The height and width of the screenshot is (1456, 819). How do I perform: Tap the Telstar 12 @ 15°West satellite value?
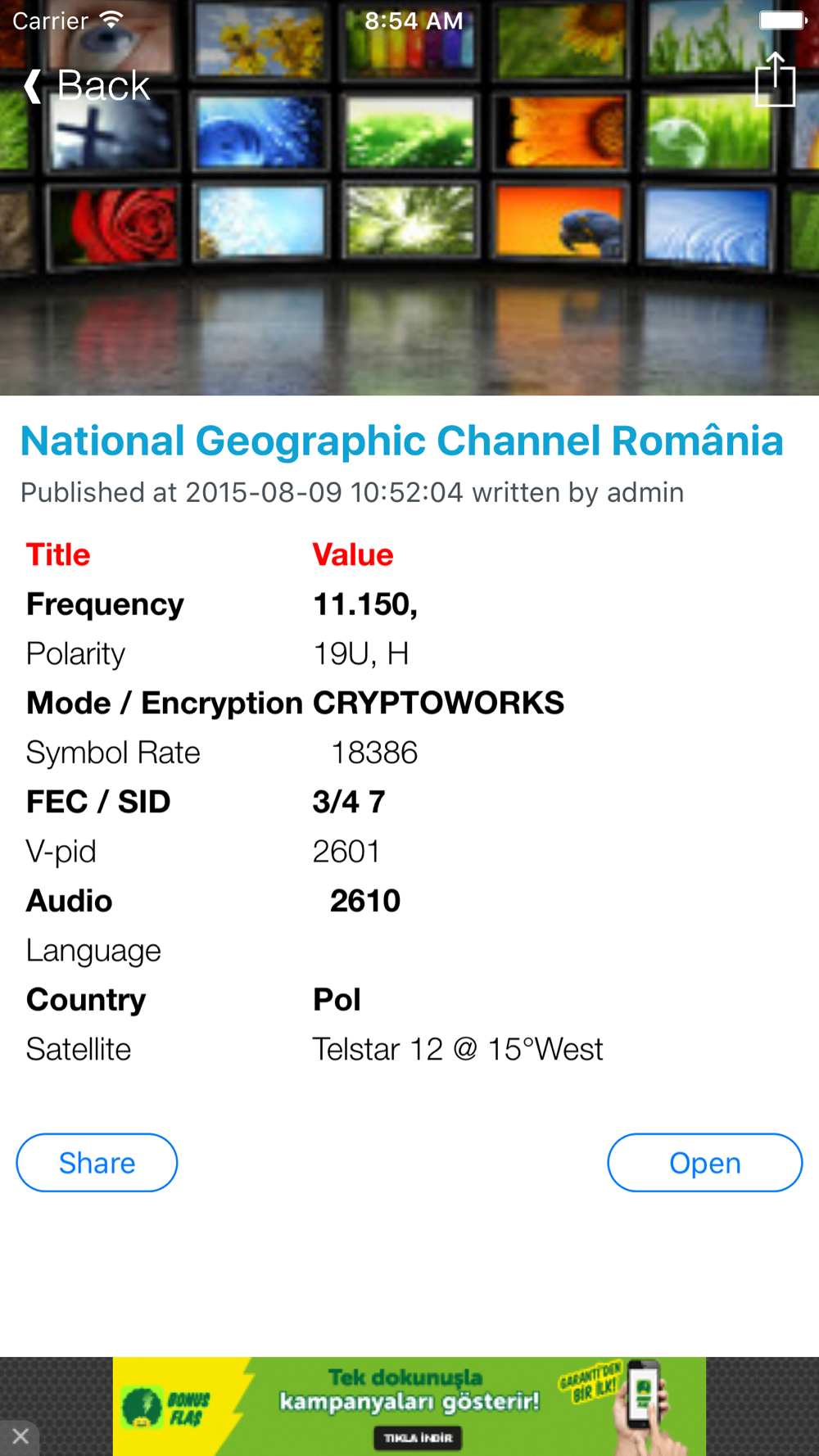click(457, 1049)
